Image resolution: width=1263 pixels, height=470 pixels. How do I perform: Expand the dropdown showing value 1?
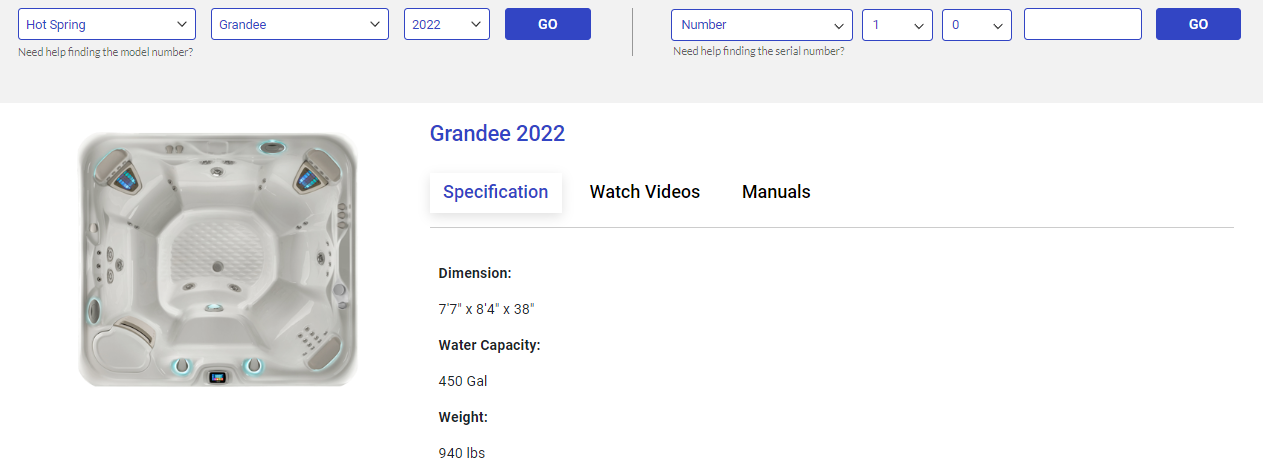click(897, 24)
